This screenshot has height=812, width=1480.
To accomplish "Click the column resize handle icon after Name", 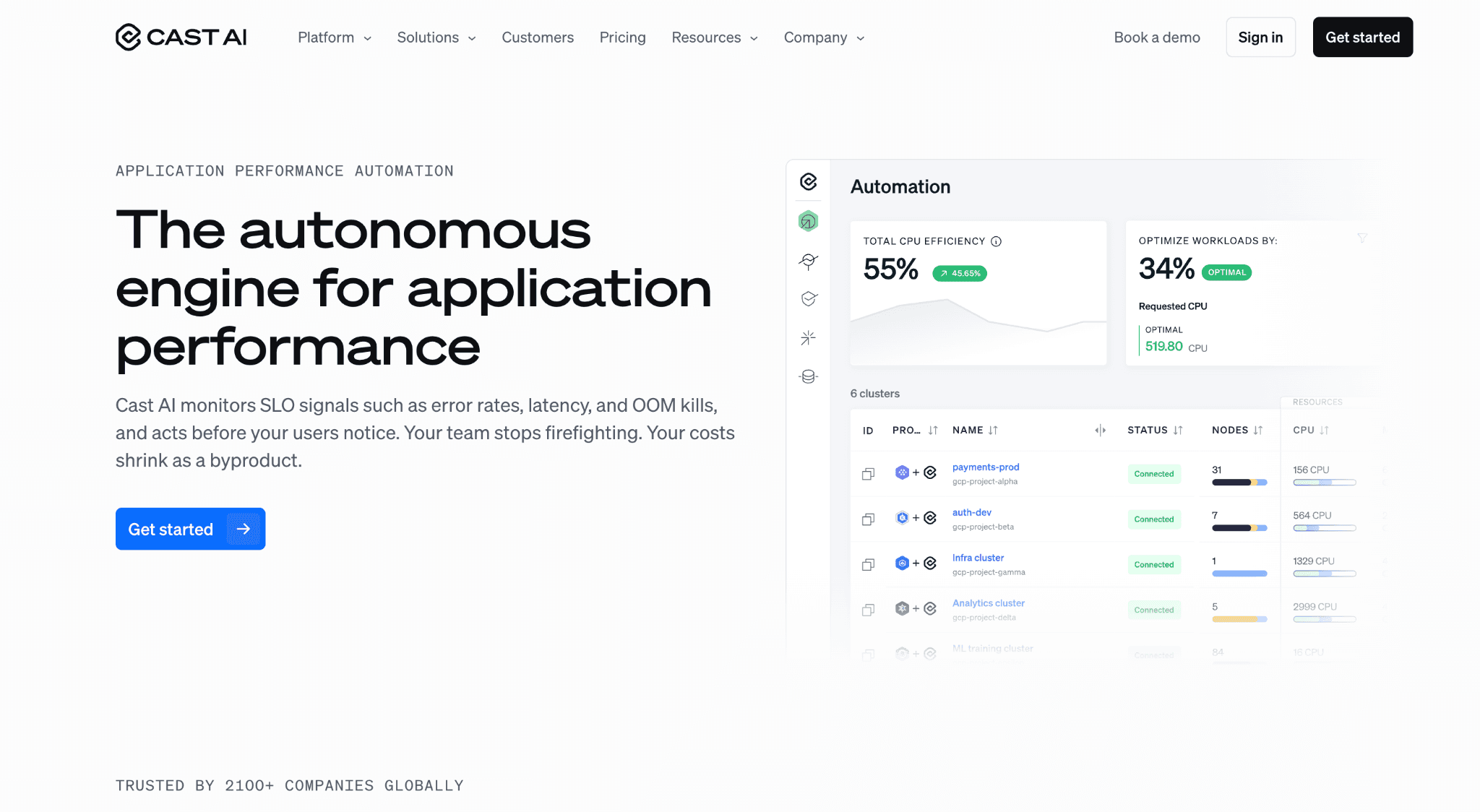I will [1100, 430].
